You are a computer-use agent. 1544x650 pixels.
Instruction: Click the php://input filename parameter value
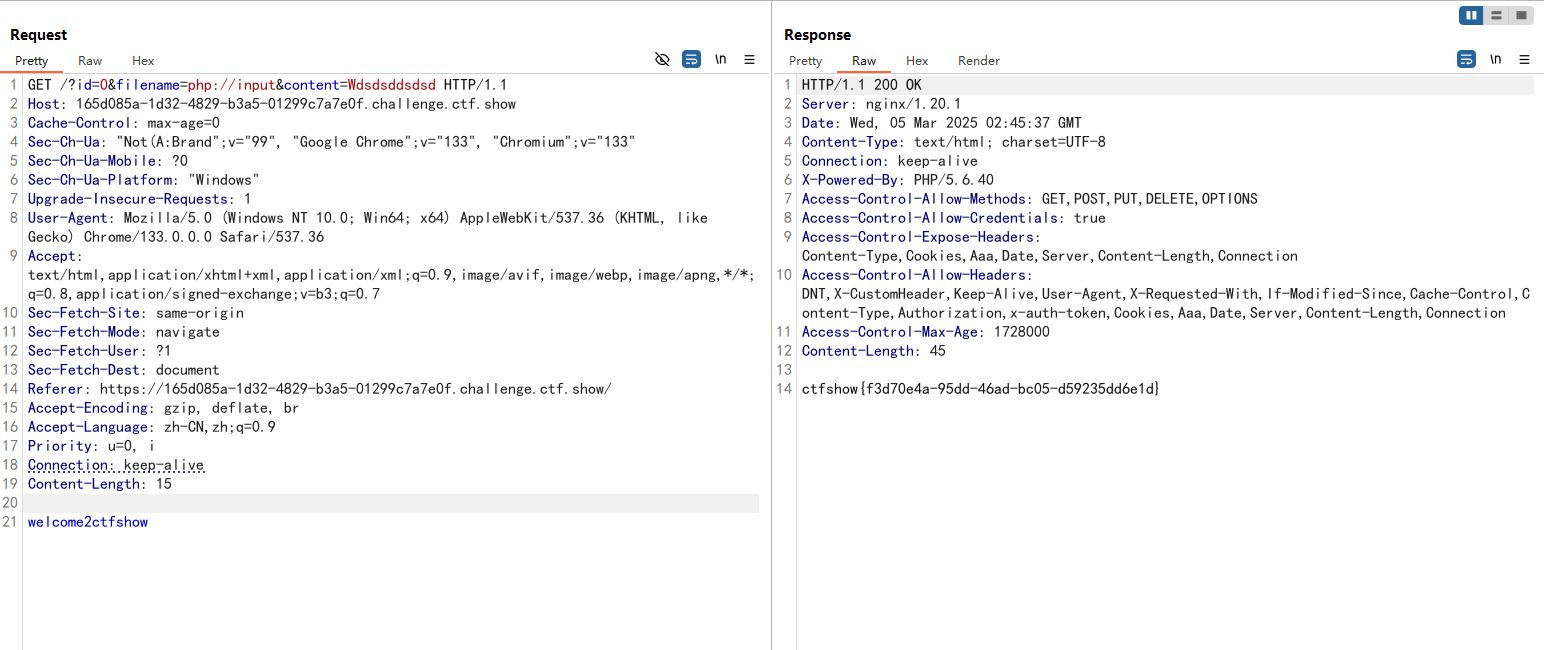[230, 85]
